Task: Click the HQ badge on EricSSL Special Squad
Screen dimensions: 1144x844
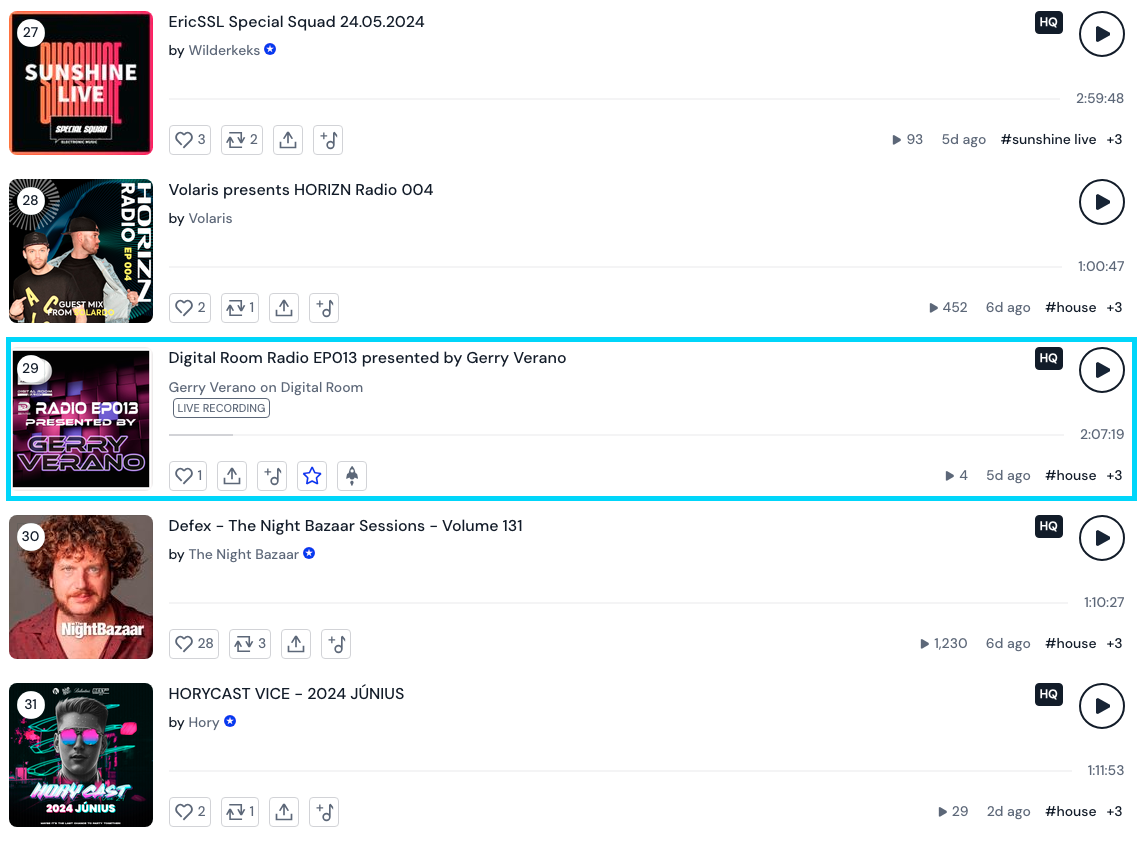Action: point(1048,22)
